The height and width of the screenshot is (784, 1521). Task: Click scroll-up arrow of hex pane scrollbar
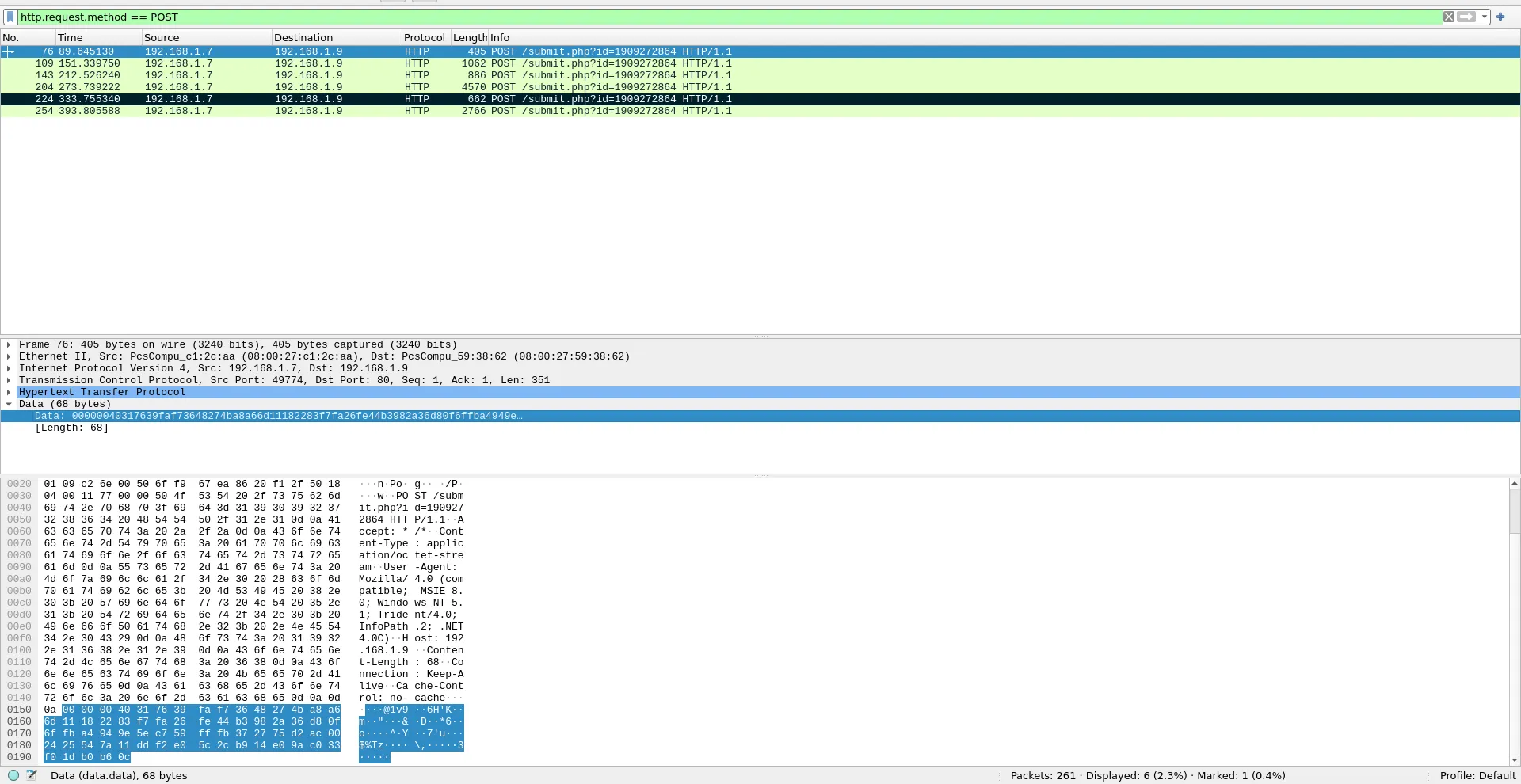coord(1515,483)
